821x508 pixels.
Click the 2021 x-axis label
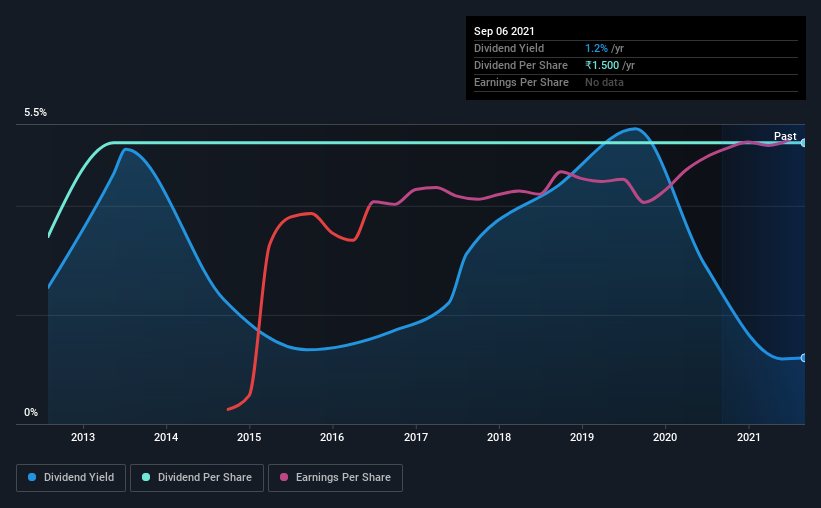click(749, 437)
